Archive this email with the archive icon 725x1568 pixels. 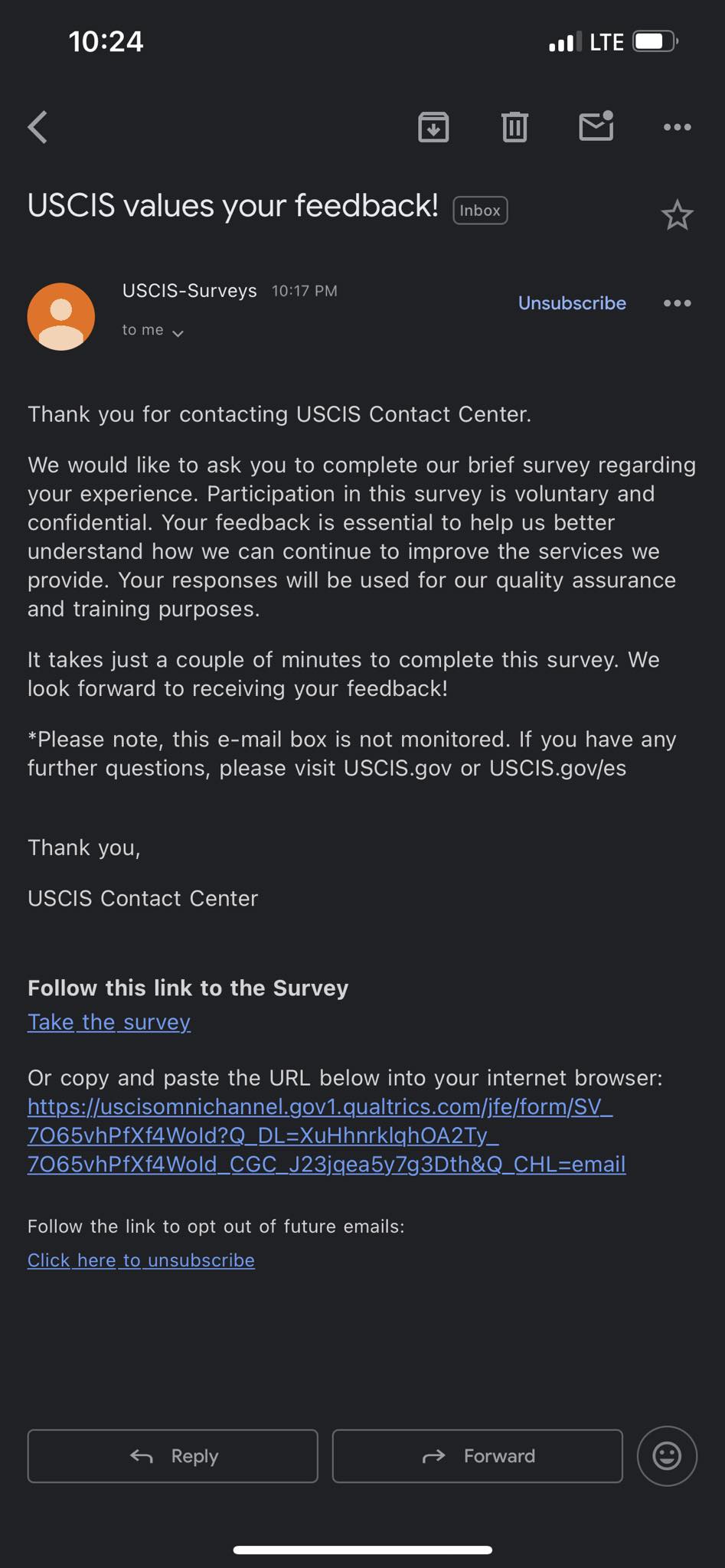(x=433, y=127)
